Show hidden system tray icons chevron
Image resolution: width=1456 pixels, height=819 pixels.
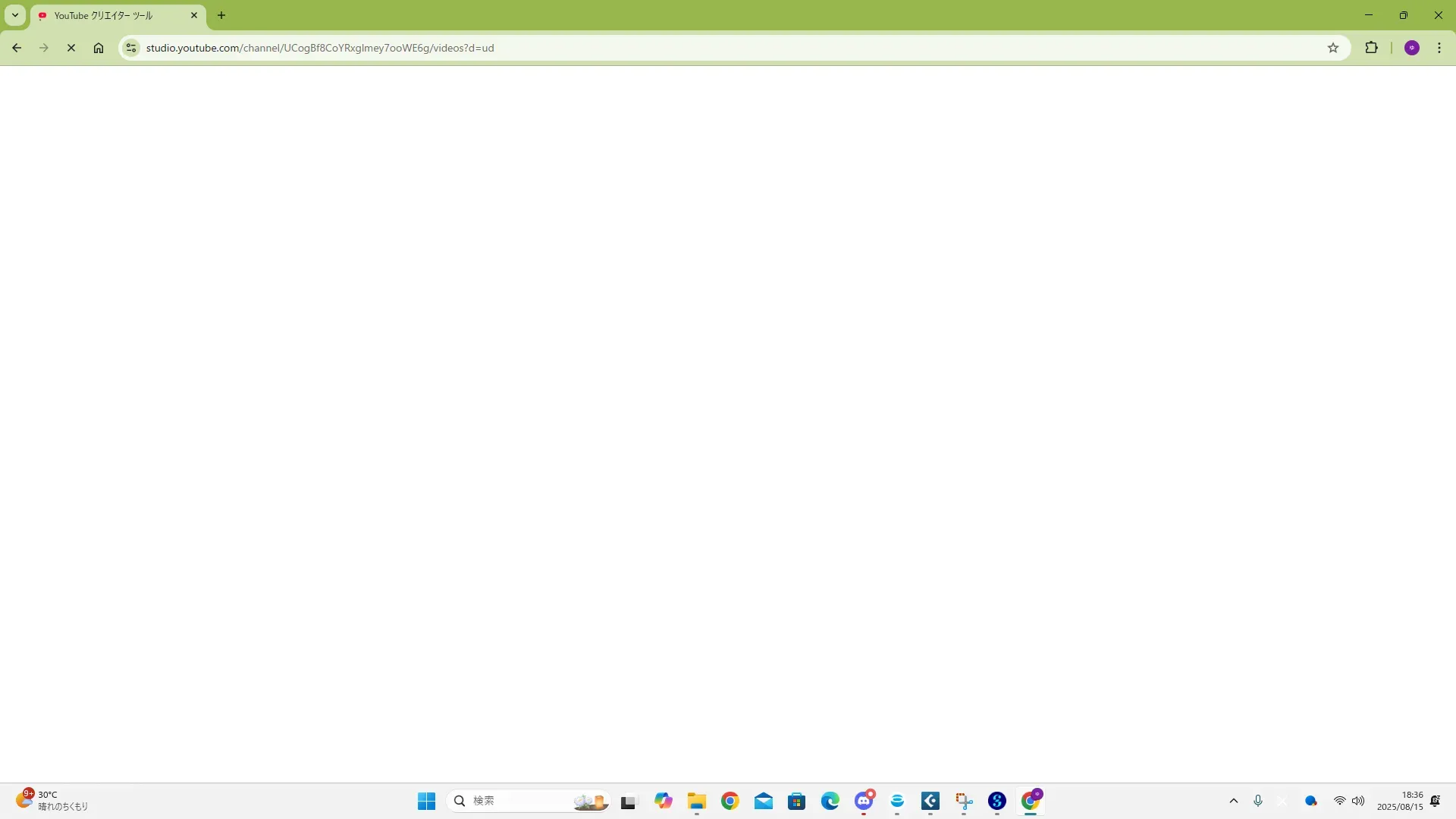click(x=1234, y=801)
